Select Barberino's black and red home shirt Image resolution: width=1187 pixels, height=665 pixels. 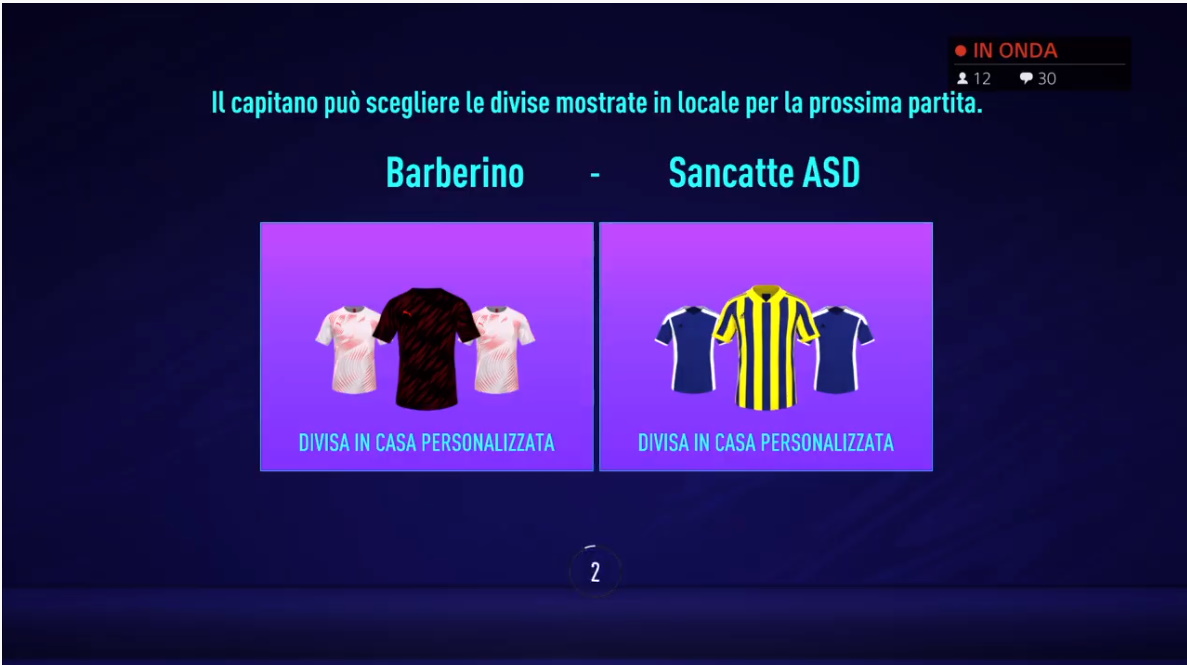tap(428, 348)
